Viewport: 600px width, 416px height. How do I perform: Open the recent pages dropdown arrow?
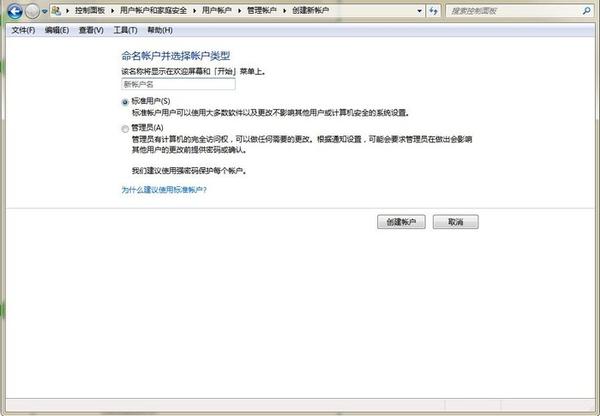[x=44, y=11]
